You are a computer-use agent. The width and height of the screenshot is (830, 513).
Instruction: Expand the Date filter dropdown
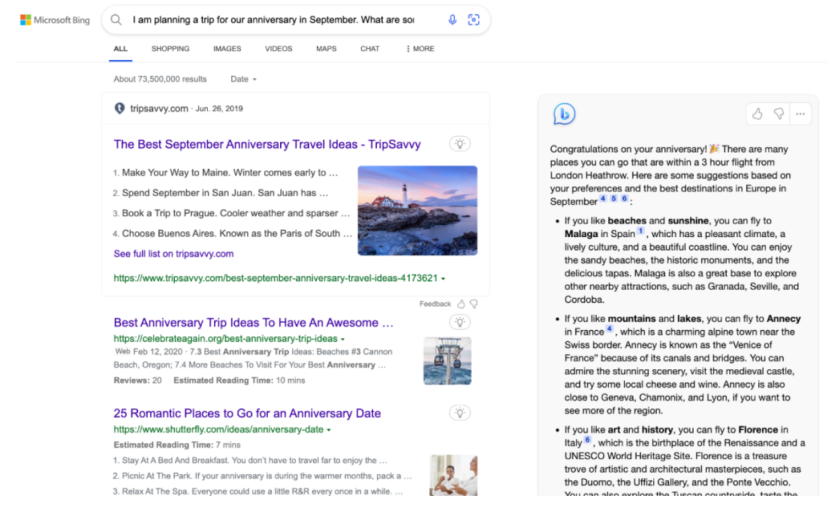click(243, 79)
